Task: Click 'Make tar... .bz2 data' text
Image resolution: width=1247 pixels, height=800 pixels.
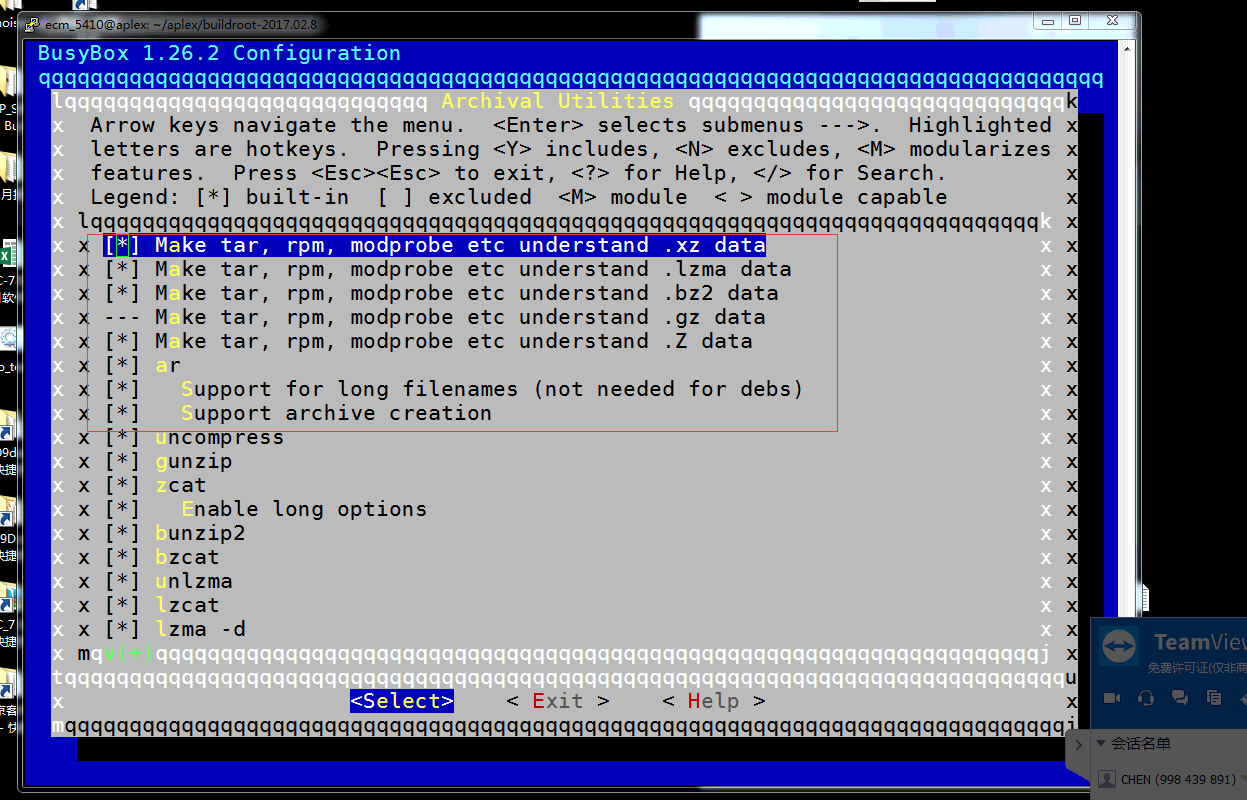Action: click(467, 293)
